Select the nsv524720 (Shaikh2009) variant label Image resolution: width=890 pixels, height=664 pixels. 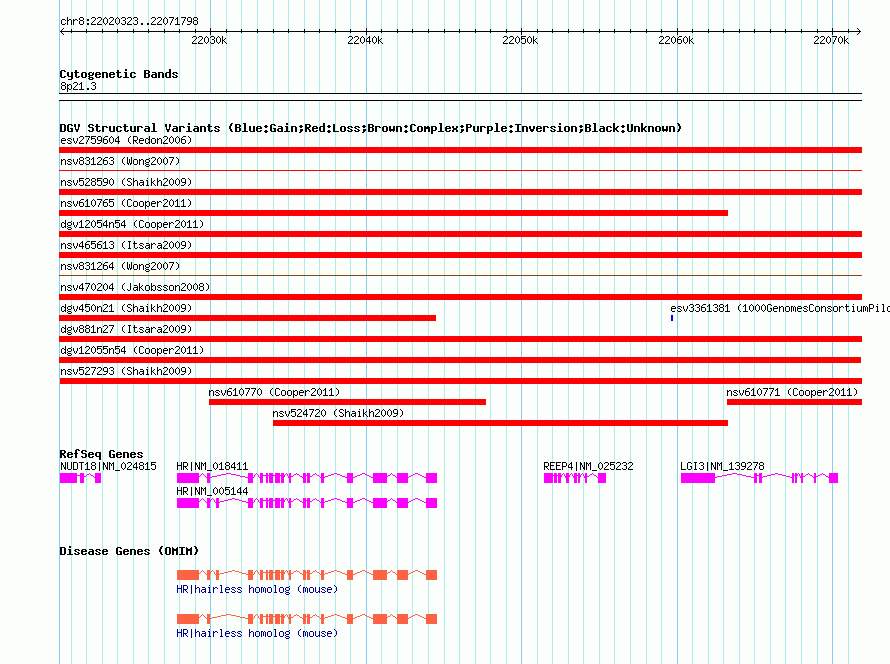coord(338,413)
